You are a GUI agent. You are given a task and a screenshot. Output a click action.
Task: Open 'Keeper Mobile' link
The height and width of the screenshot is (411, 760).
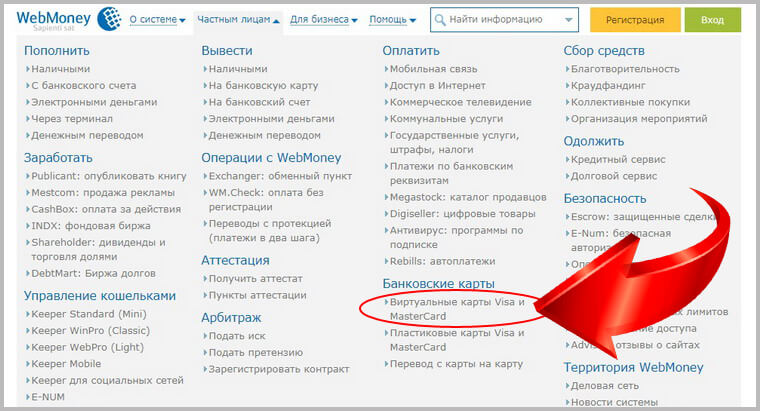tap(66, 364)
